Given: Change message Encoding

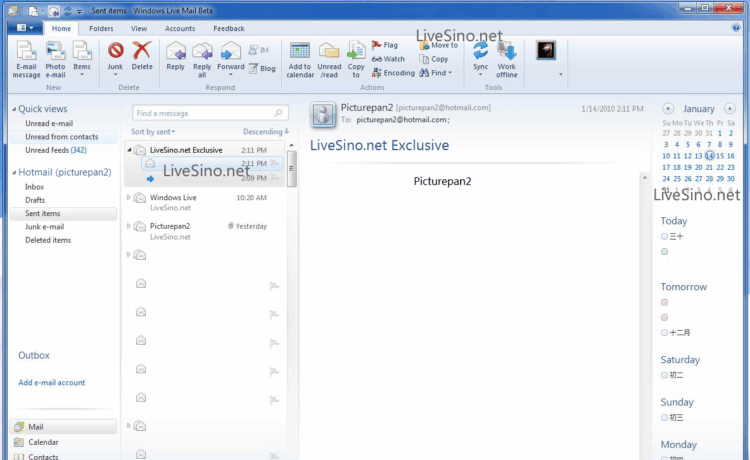Looking at the screenshot, I should pos(393,73).
